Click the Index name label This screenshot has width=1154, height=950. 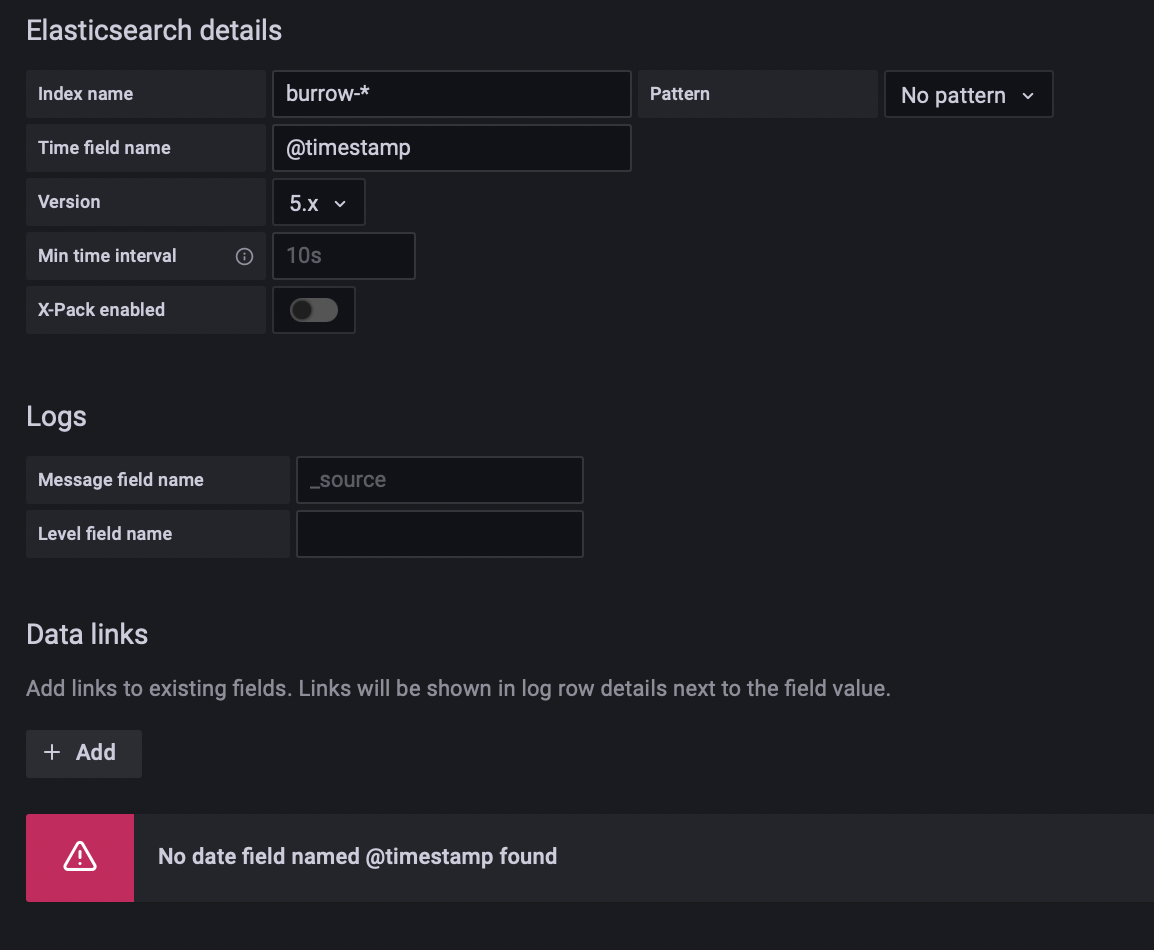[x=85, y=94]
